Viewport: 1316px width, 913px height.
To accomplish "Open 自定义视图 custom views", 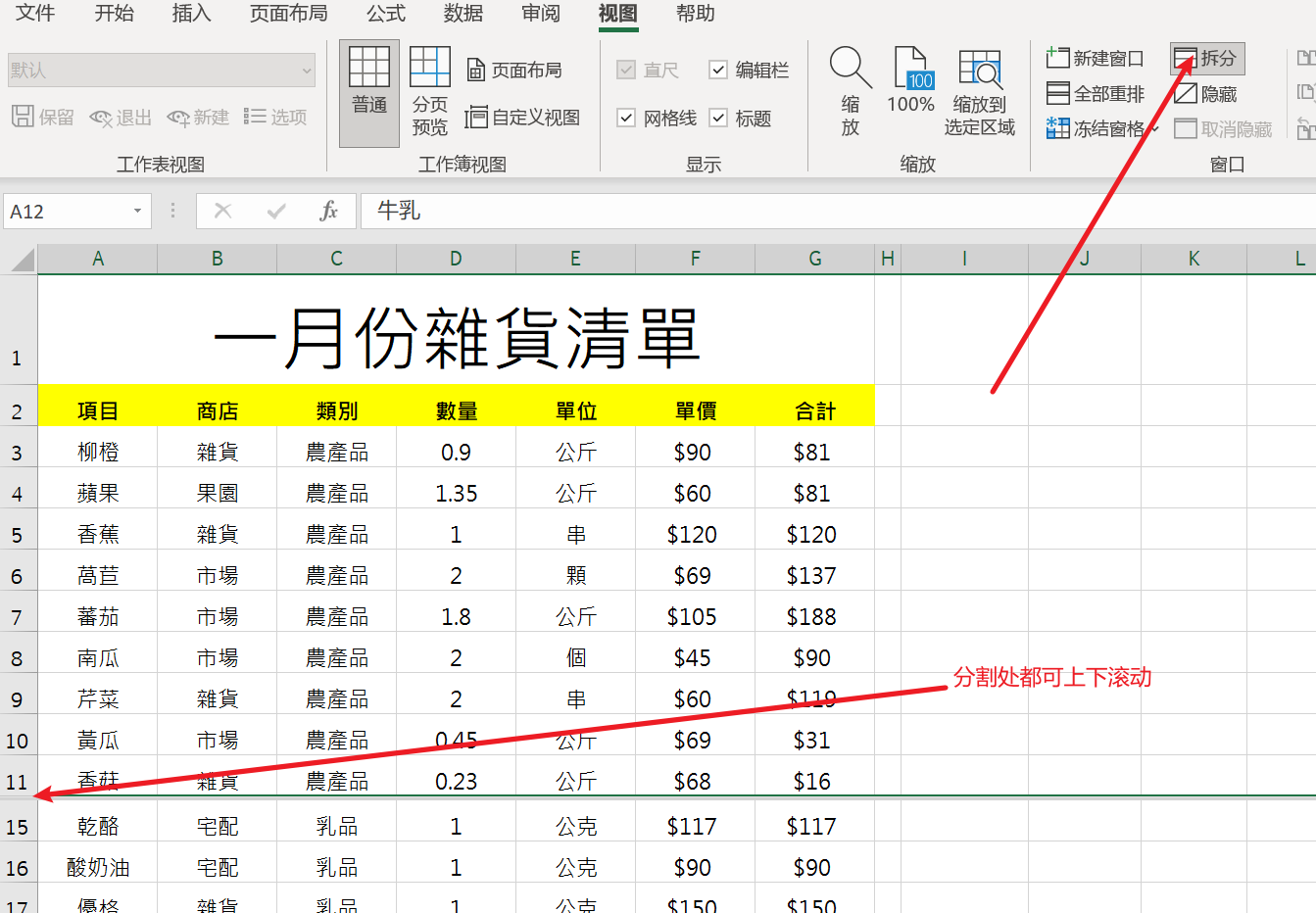I will [x=523, y=118].
